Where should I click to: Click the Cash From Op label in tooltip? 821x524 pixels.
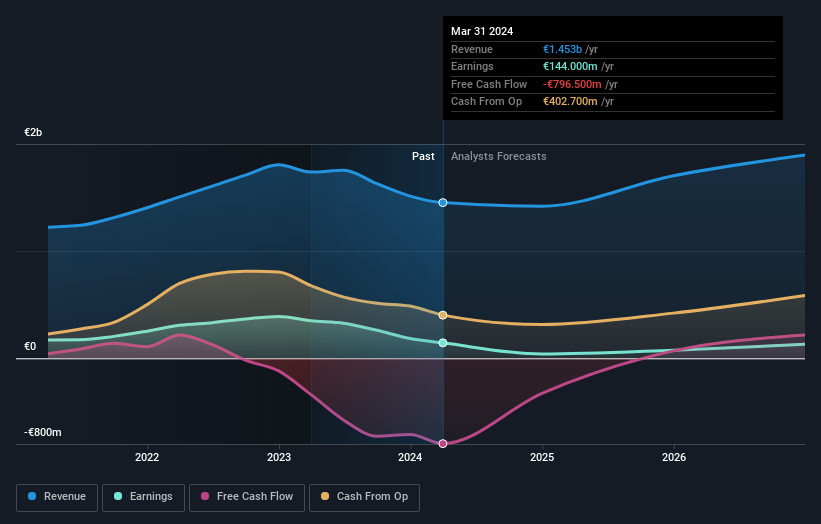pyautogui.click(x=486, y=102)
